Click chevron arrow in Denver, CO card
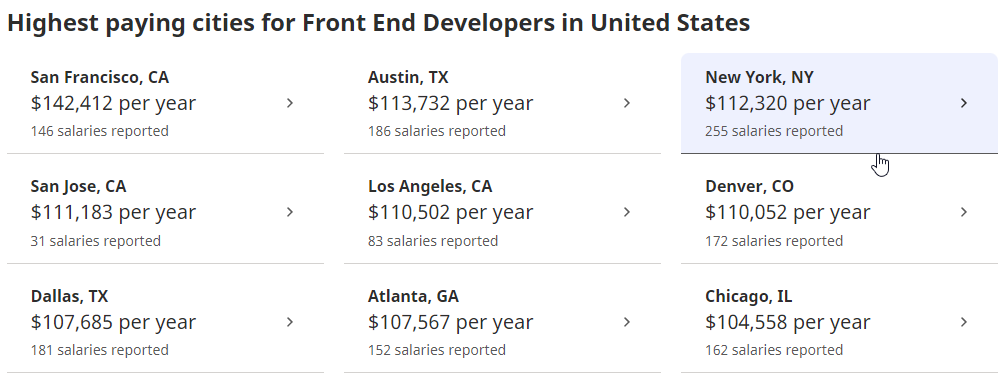The width and height of the screenshot is (1001, 376). [964, 212]
